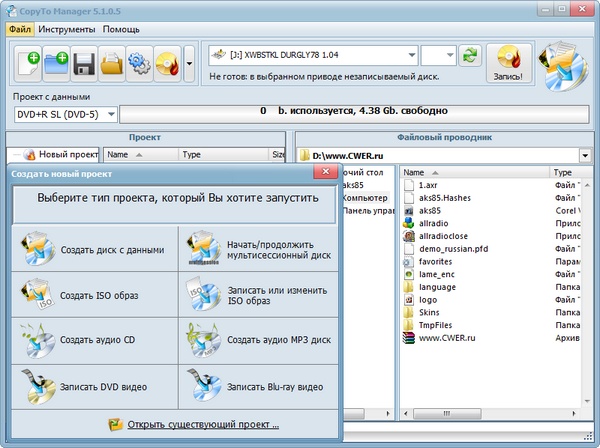Expand the drive selection dropdown
600x448 pixels.
click(x=410, y=56)
